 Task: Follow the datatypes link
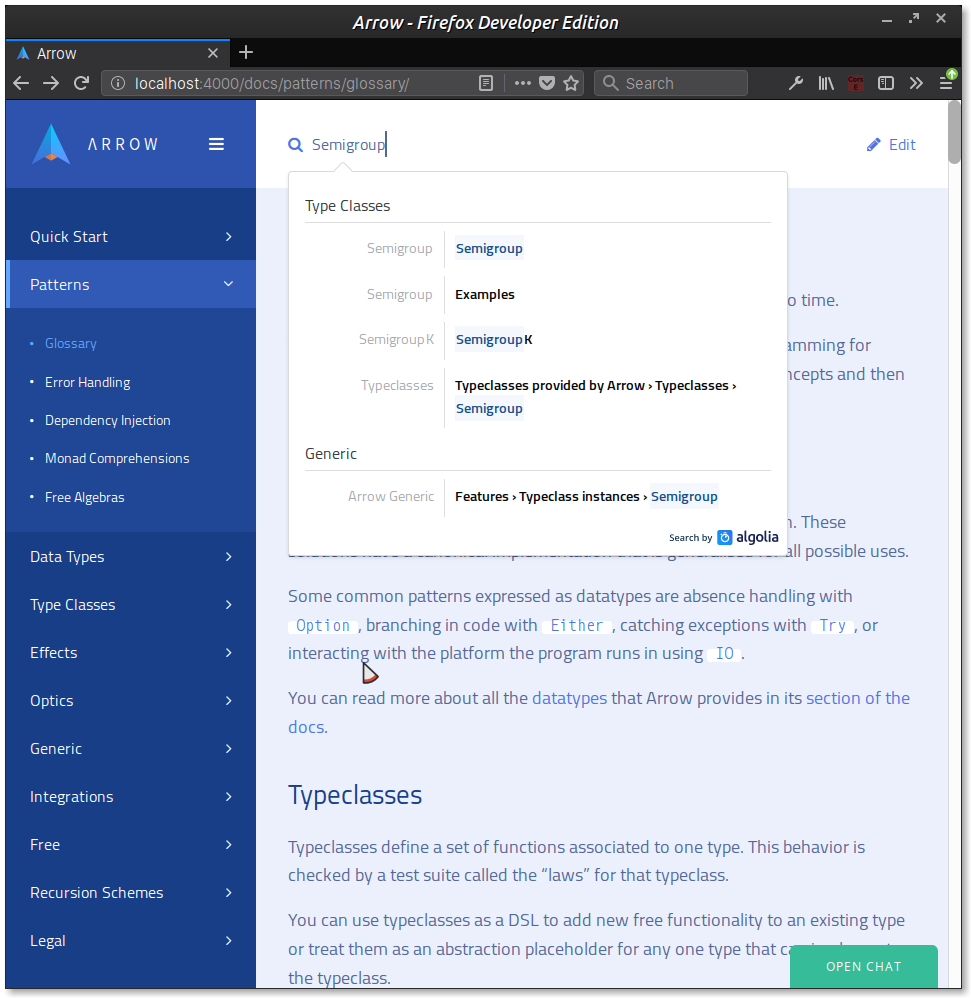pos(569,698)
